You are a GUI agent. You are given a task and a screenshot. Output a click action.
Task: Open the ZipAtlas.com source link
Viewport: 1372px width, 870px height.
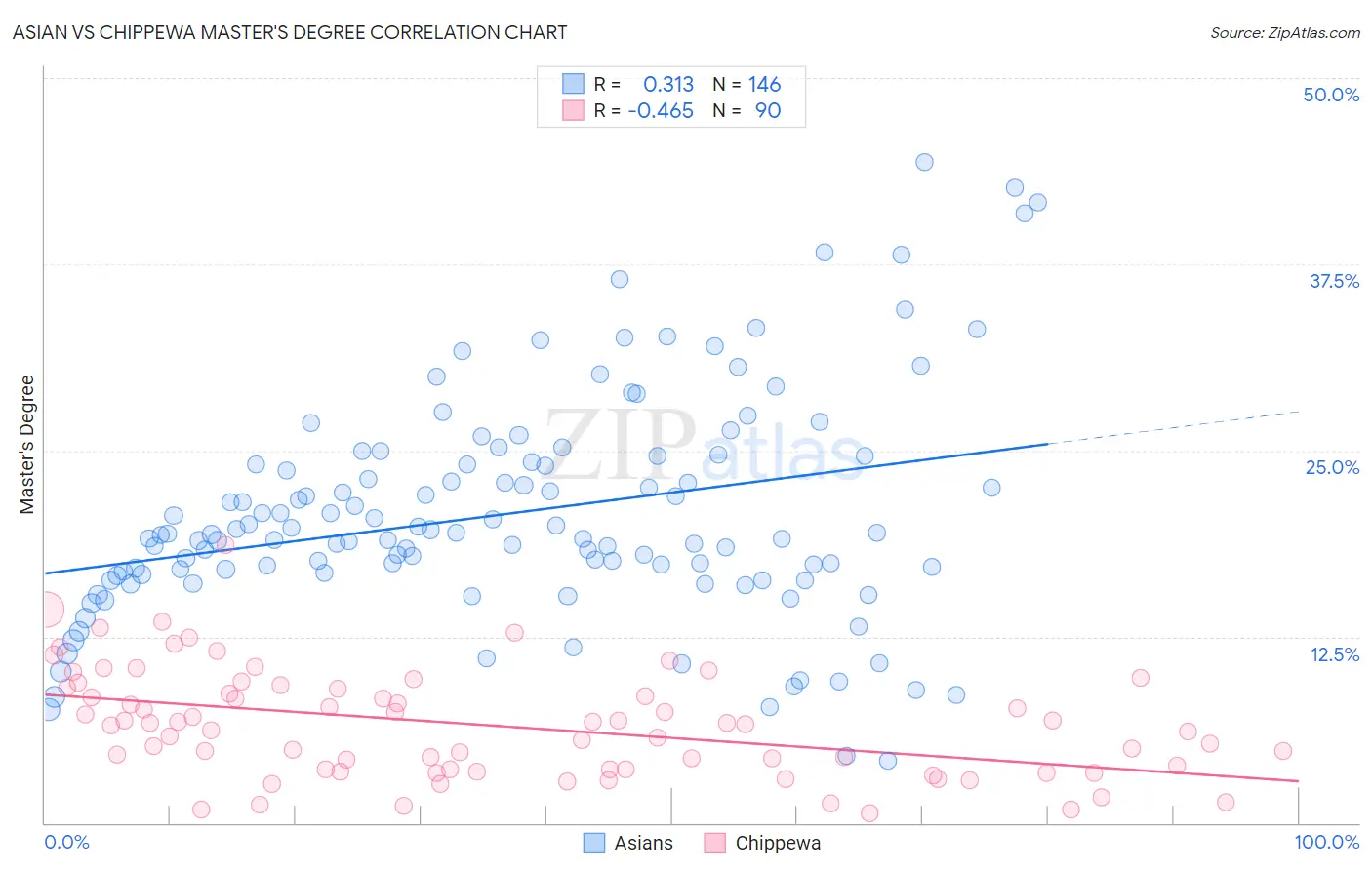1285,32
